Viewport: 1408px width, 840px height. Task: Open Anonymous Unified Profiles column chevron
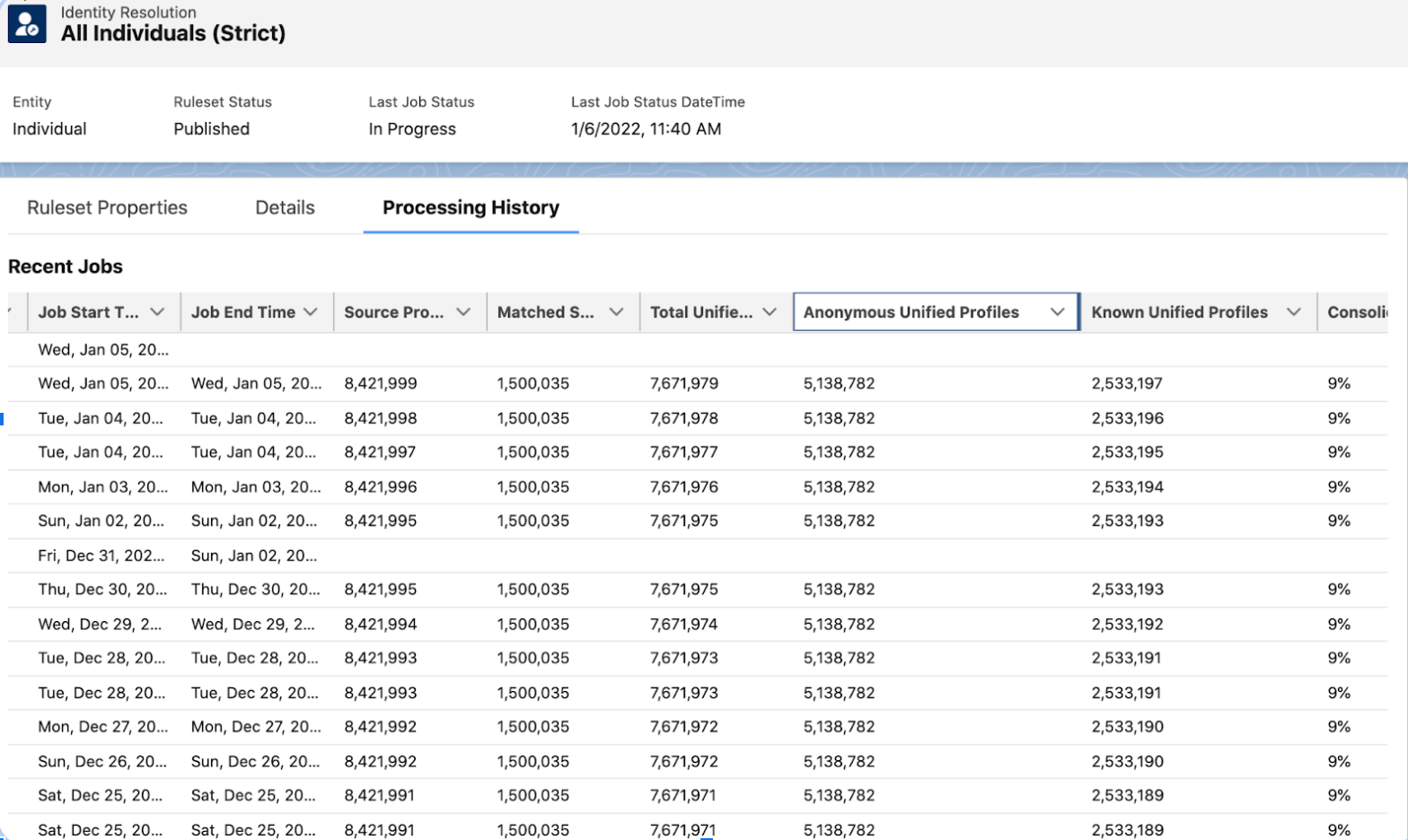click(1057, 312)
